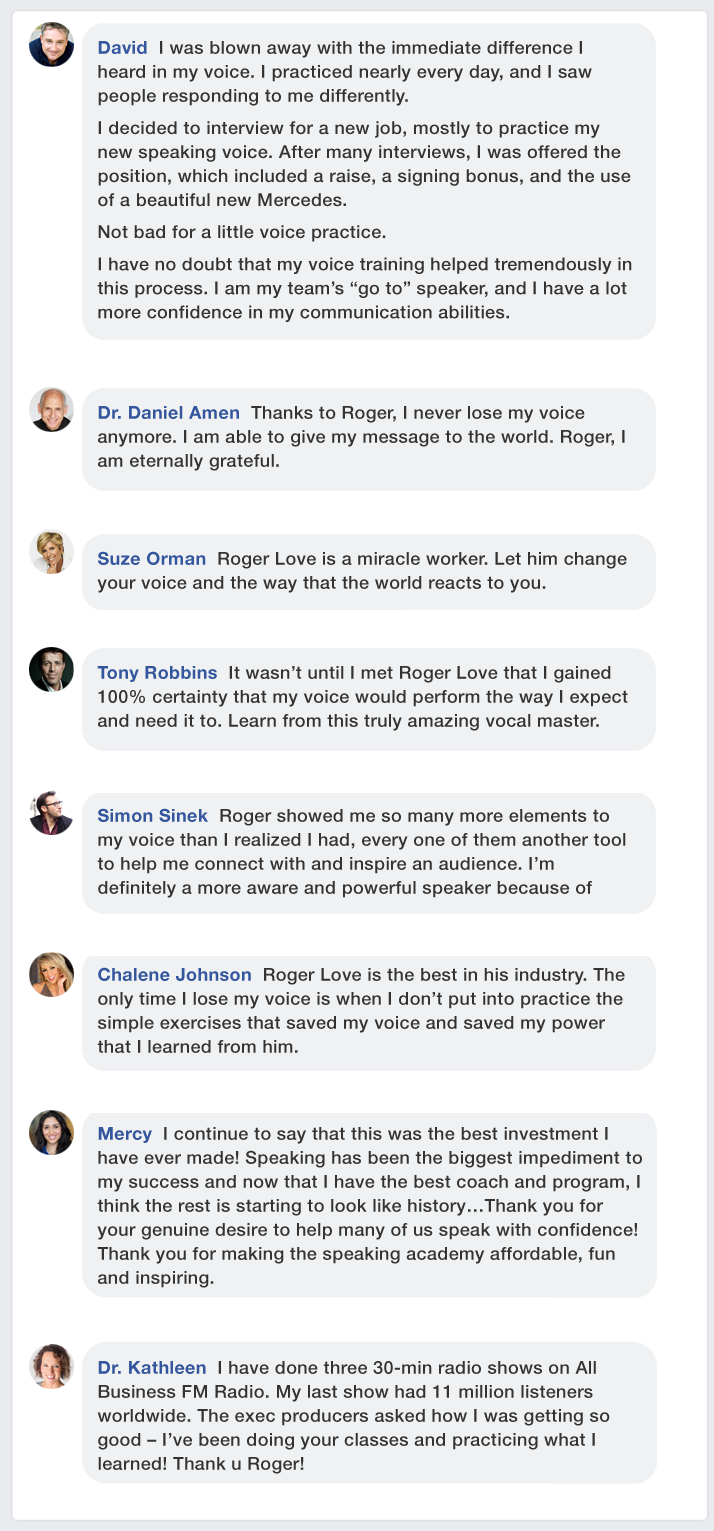The image size is (714, 1531).
Task: Open the Chalene Johnson name link
Action: [x=174, y=974]
